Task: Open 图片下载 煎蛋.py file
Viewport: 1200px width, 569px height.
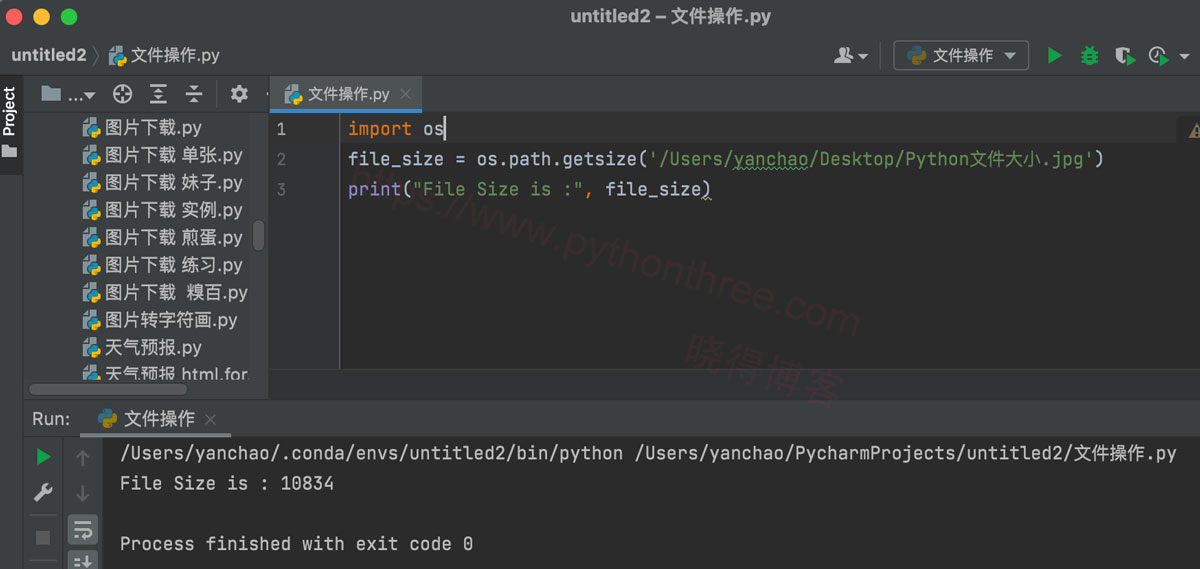Action: coord(162,238)
